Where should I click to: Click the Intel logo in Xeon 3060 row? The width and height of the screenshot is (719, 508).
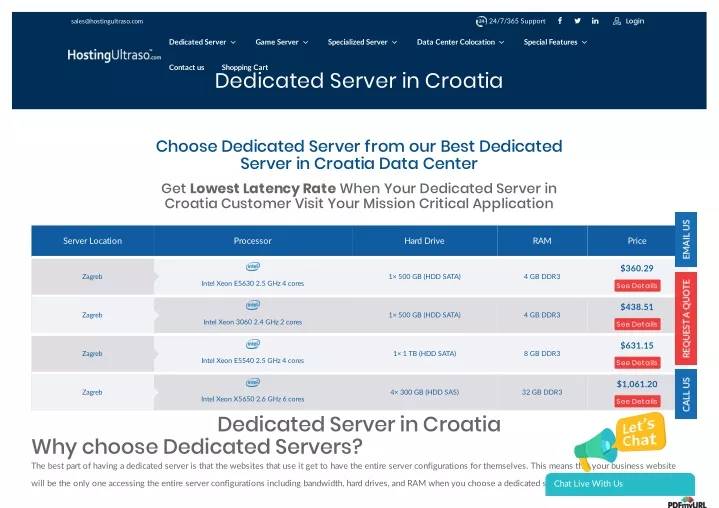(x=253, y=305)
